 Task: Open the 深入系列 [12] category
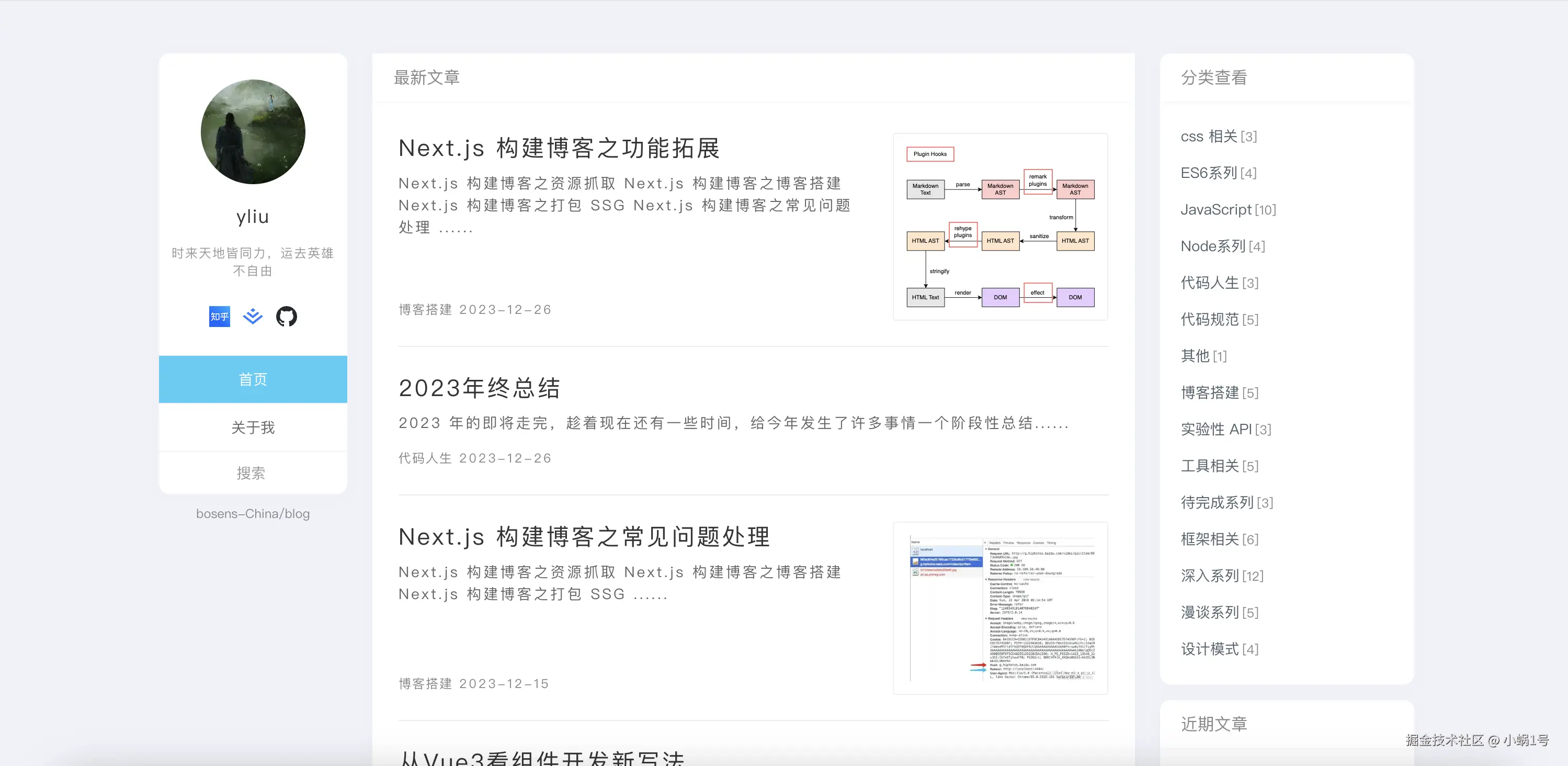(x=1222, y=576)
